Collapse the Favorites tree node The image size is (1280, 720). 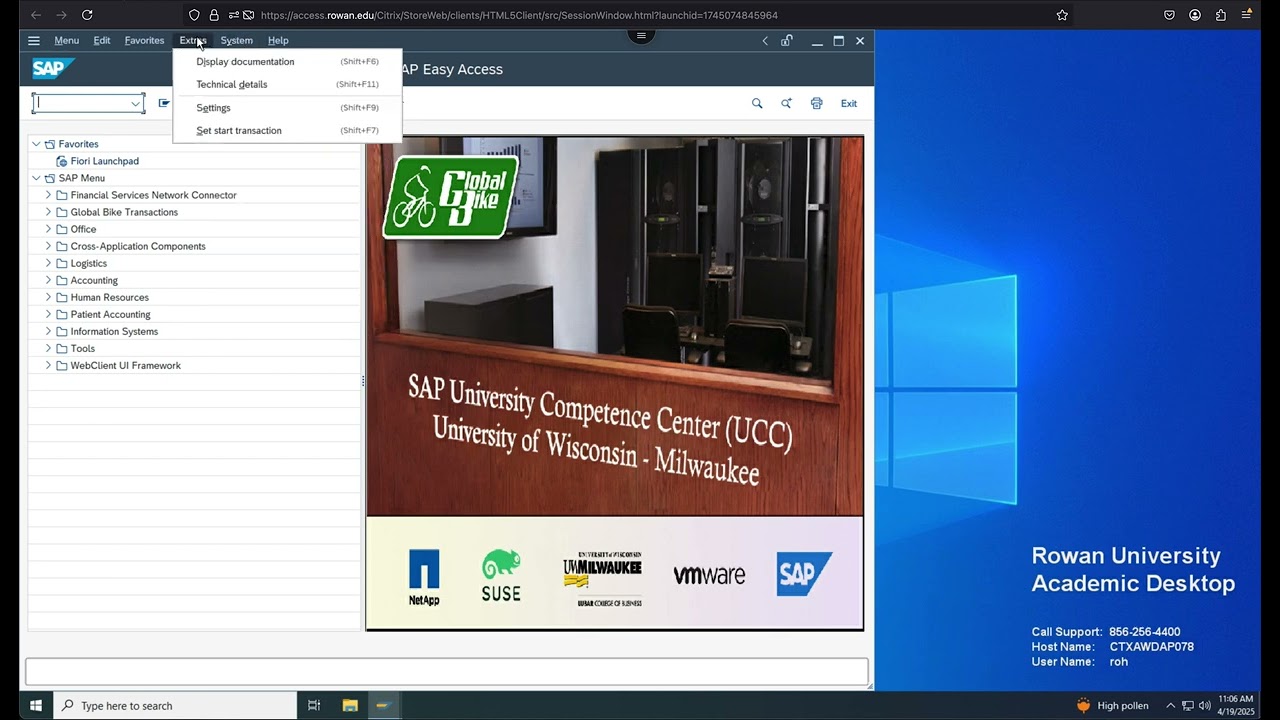(36, 144)
